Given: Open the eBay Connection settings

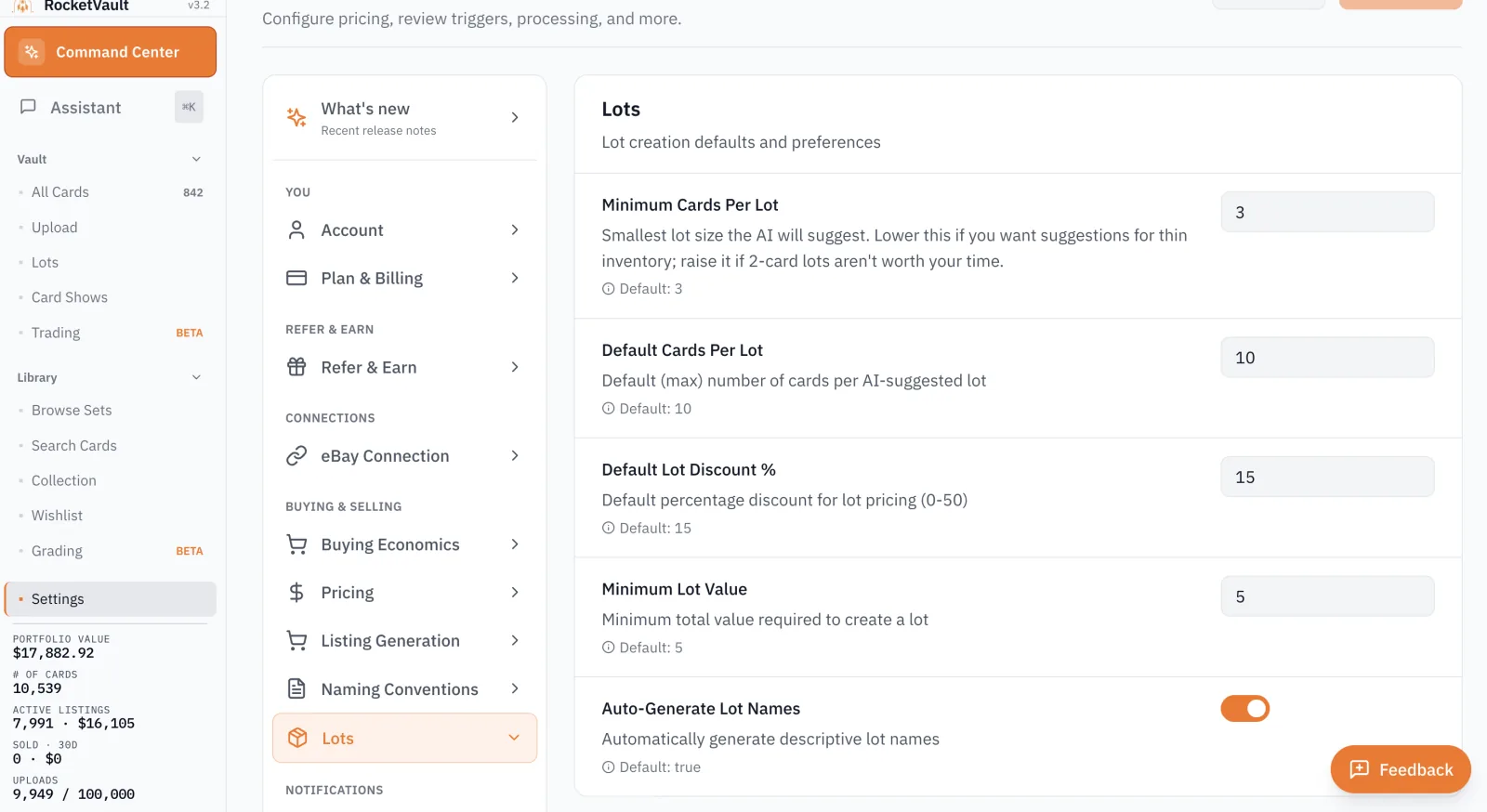Looking at the screenshot, I should [x=404, y=455].
